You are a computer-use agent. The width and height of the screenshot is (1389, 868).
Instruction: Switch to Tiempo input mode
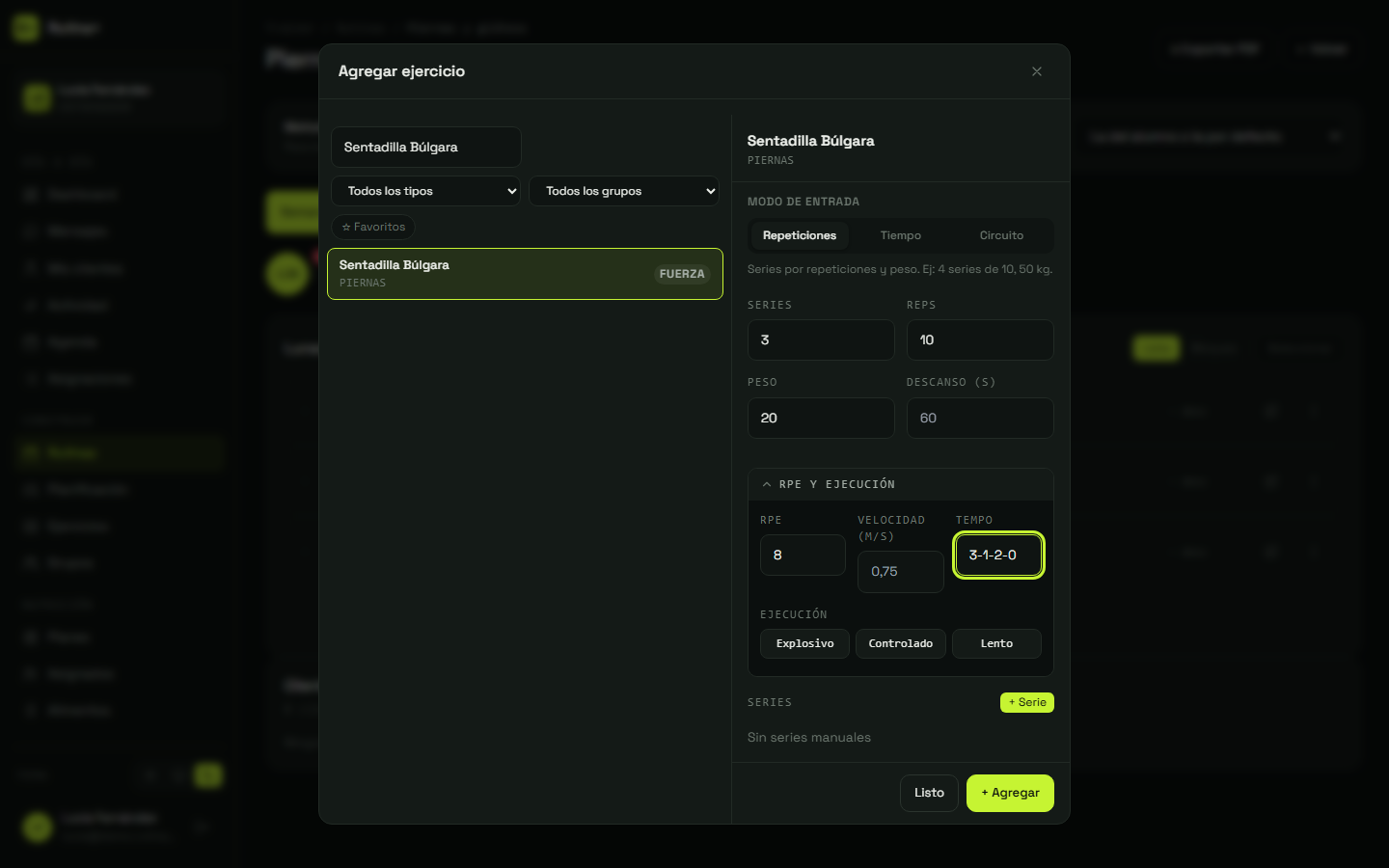(901, 235)
